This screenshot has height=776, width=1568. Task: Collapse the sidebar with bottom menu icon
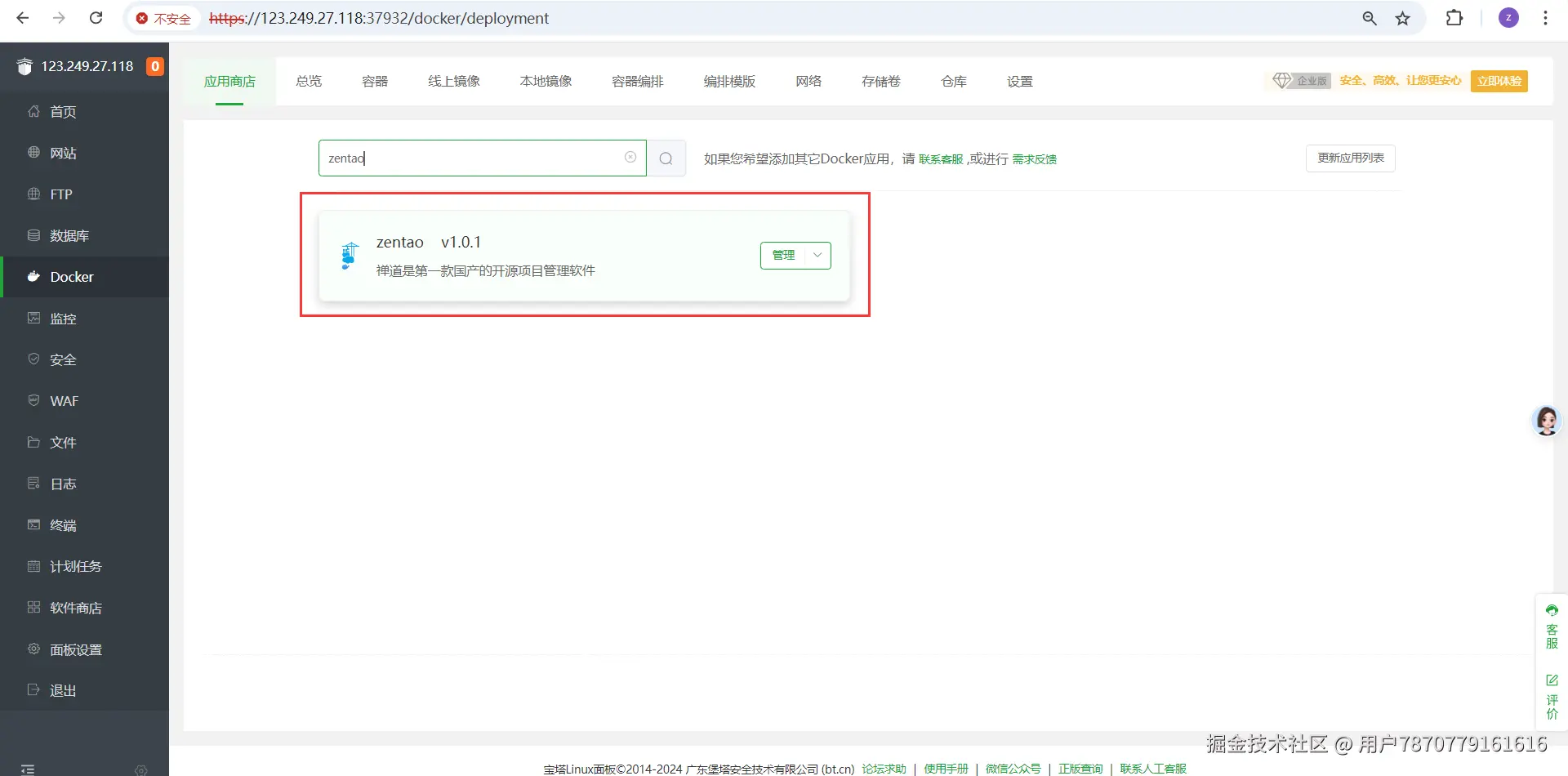click(x=28, y=769)
